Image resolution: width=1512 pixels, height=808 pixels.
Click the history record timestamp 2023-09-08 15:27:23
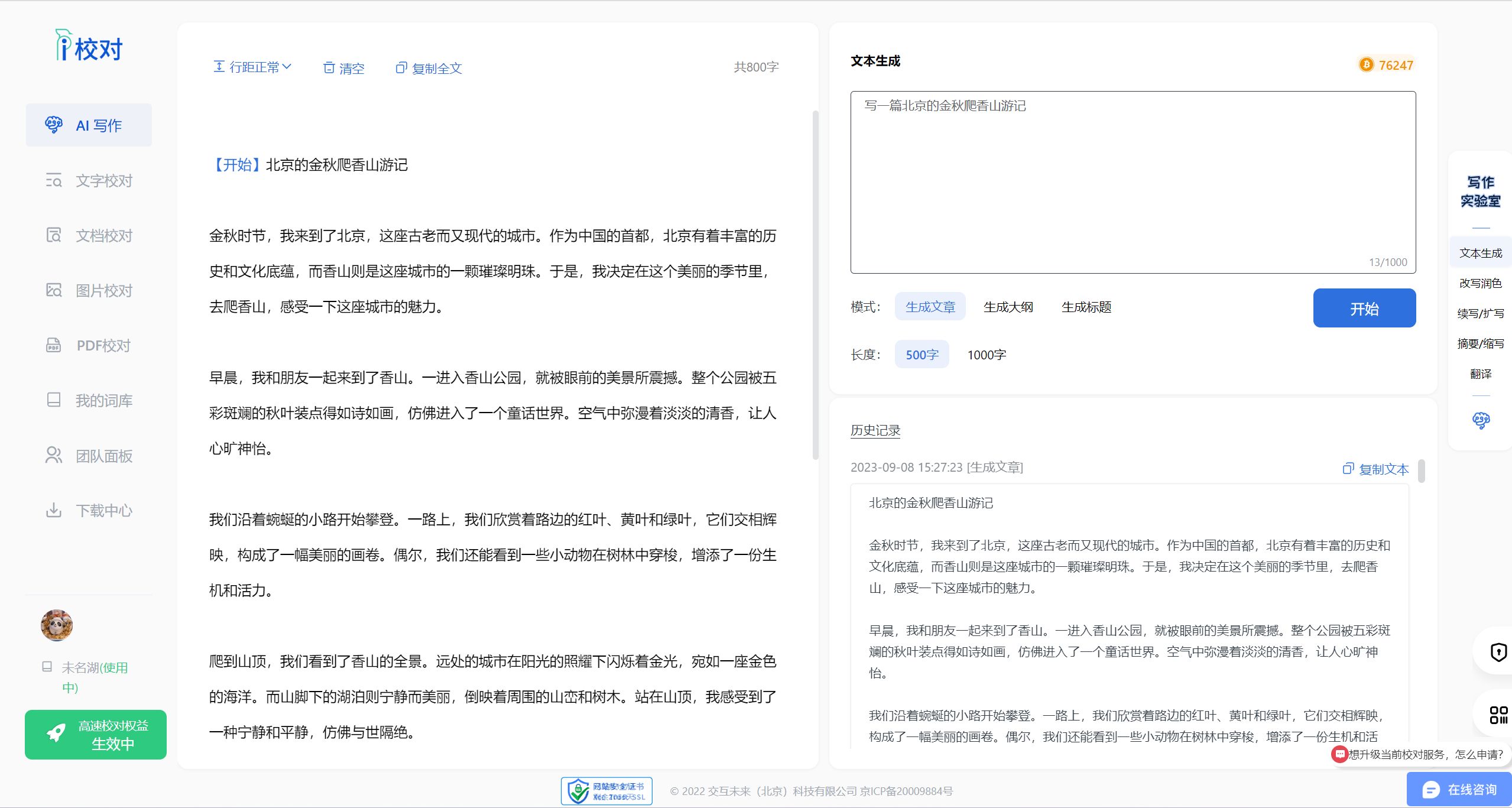[x=907, y=468]
